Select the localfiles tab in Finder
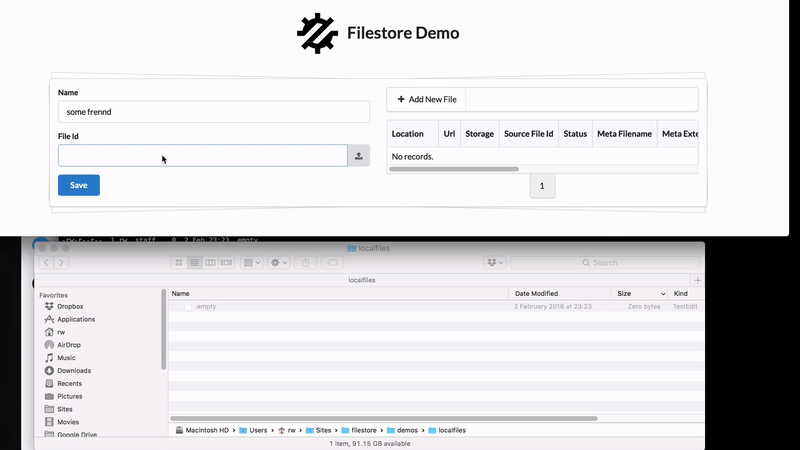This screenshot has height=450, width=800. tap(362, 280)
